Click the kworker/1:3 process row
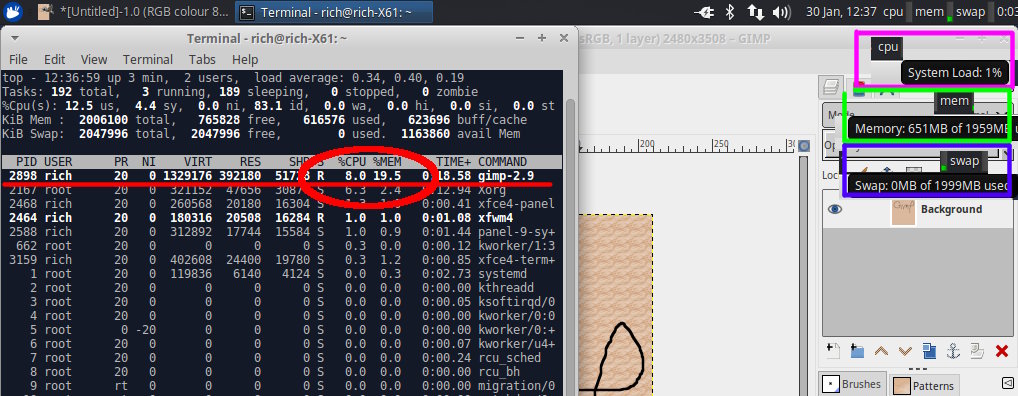Viewport: 1018px width, 396px height. 282,246
